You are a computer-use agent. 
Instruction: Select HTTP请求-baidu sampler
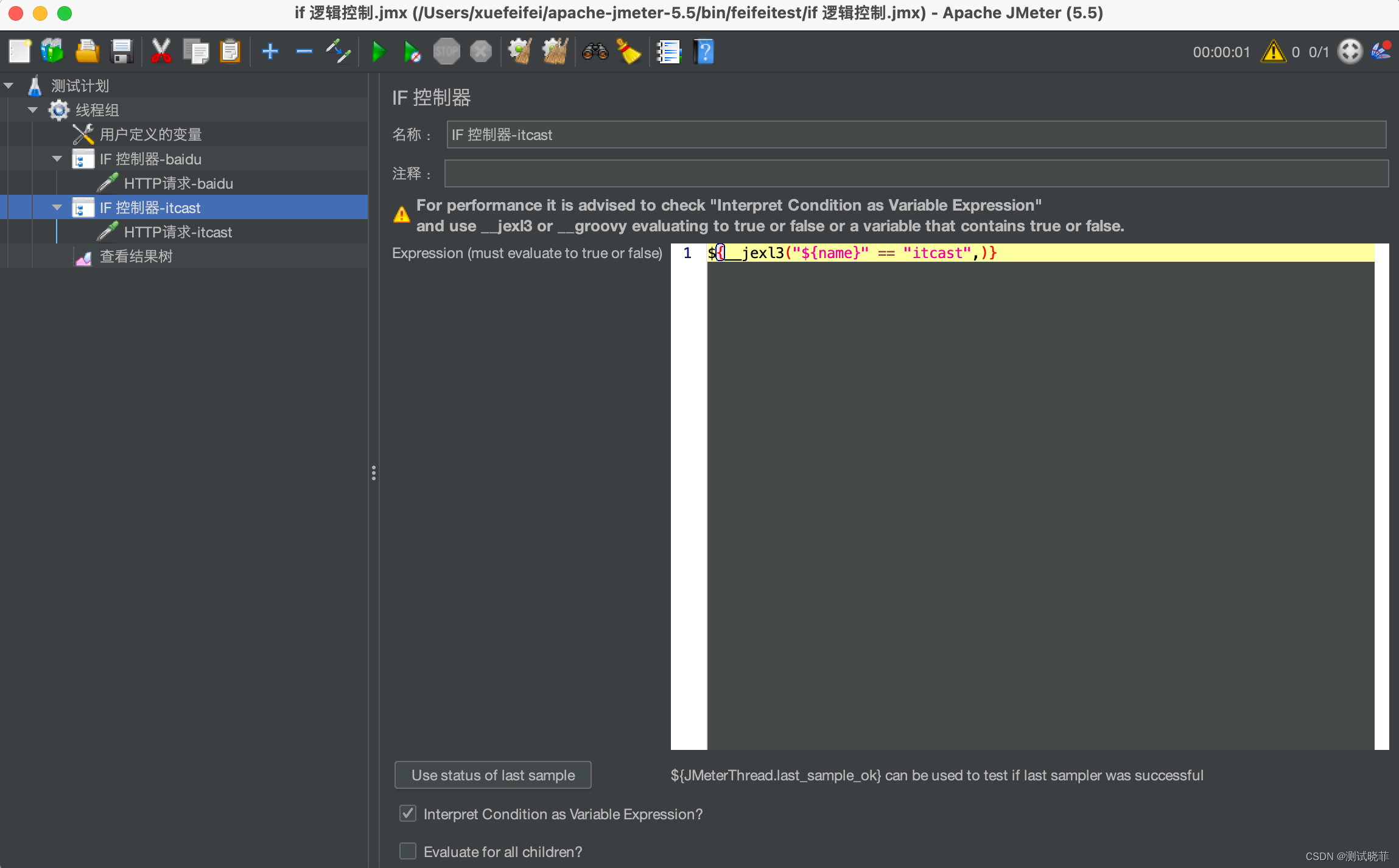(x=178, y=183)
